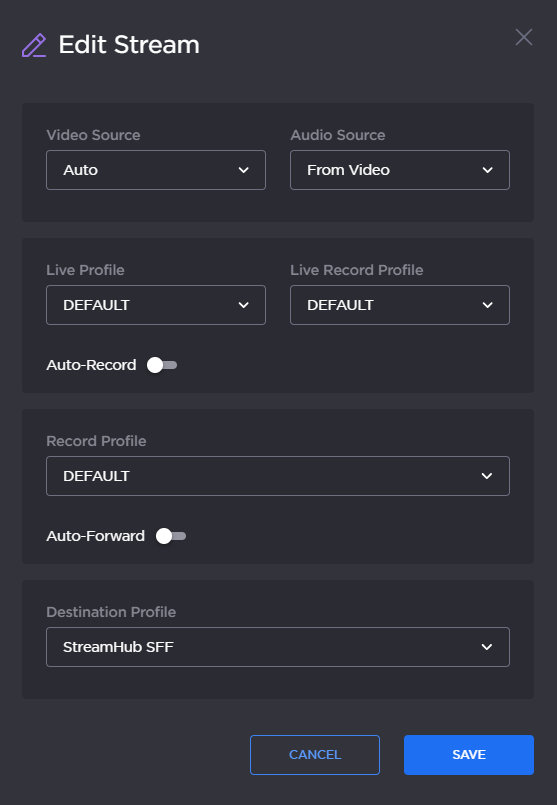Click the Auto-Record label text
Viewport: 557px width, 805px height.
pyautogui.click(x=91, y=365)
